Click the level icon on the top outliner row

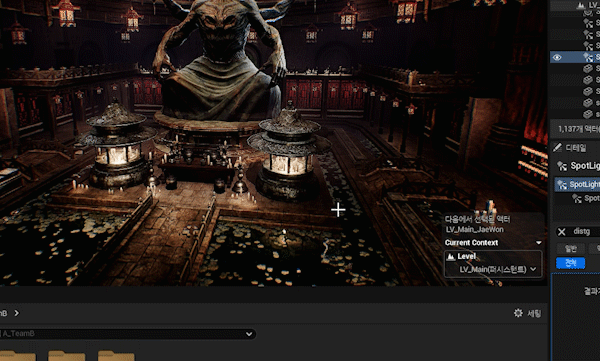coord(580,5)
